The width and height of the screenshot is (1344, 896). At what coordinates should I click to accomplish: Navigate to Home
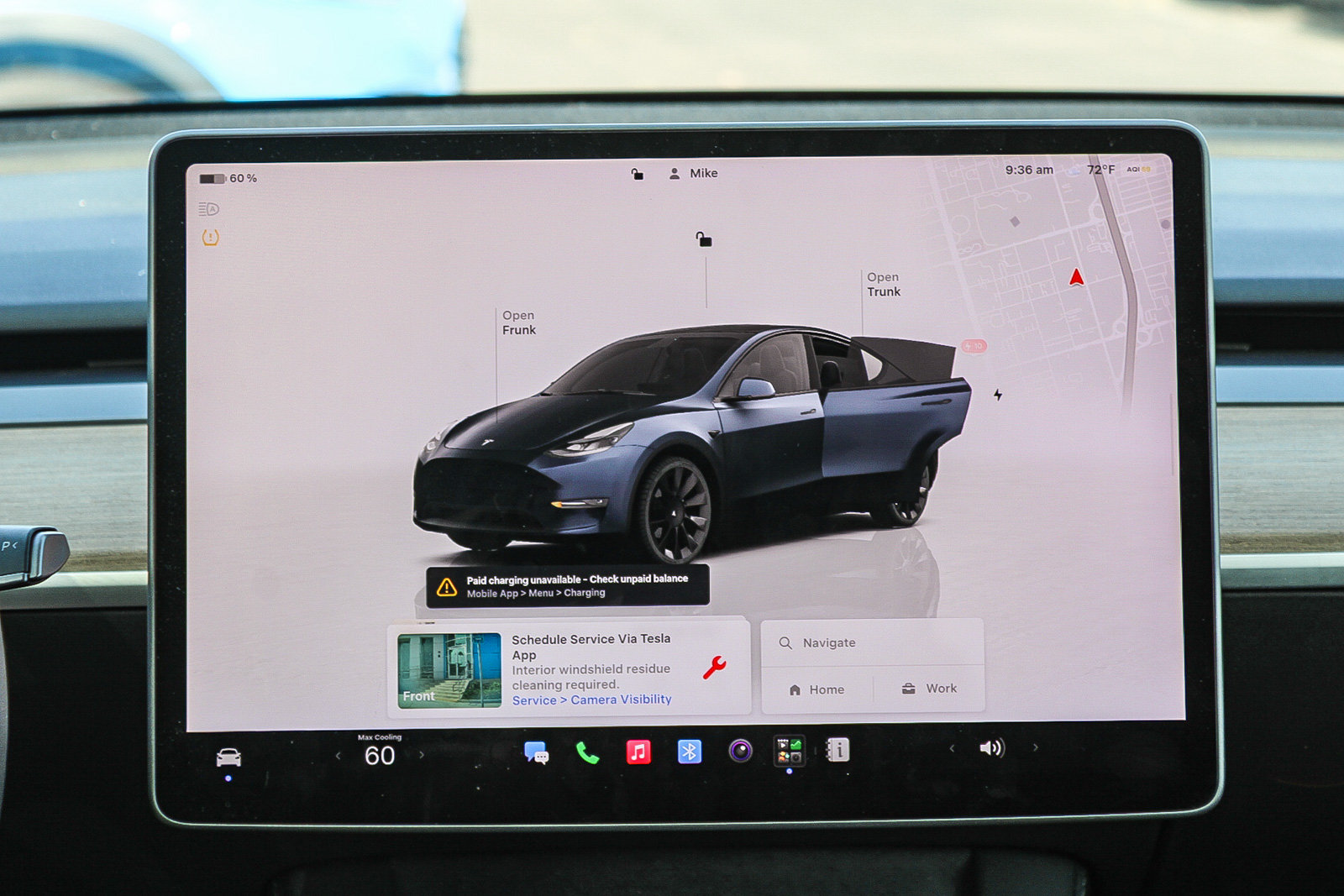click(x=816, y=689)
